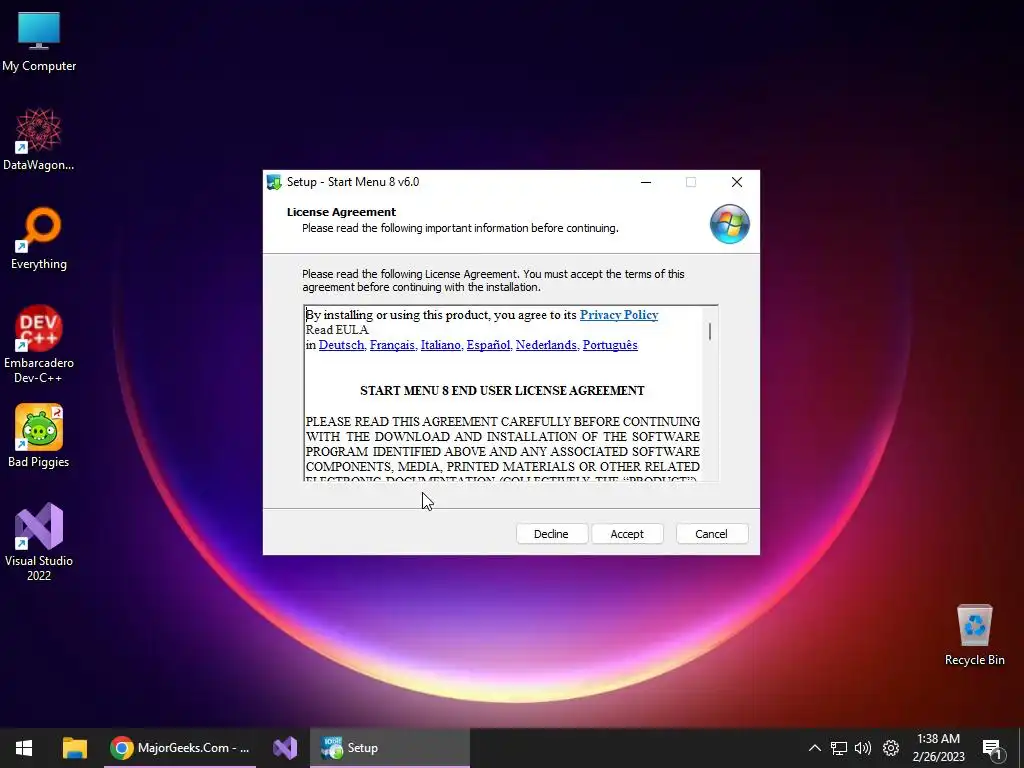Open notification center icon
This screenshot has width=1024, height=768.
click(992, 748)
